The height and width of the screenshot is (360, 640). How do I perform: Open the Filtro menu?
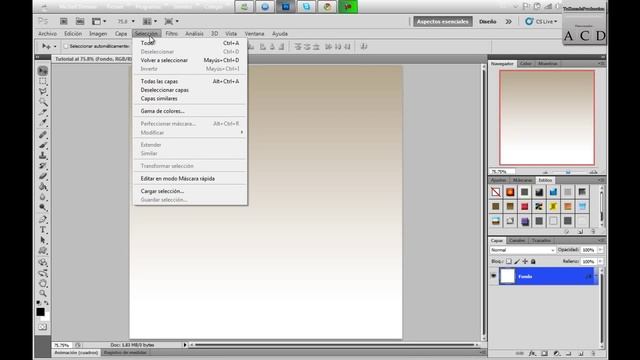click(171, 33)
